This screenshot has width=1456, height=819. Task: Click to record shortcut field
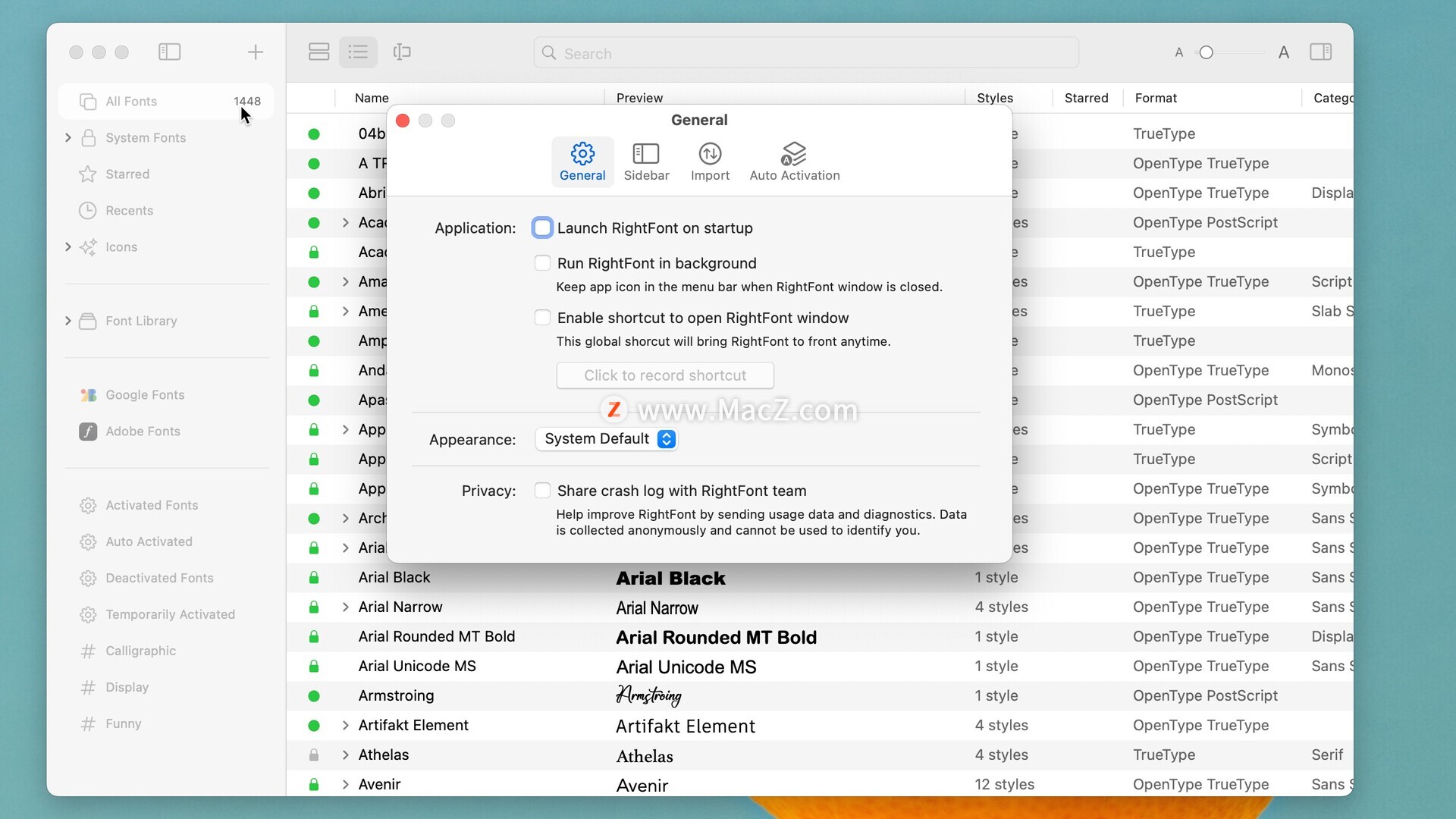point(665,375)
